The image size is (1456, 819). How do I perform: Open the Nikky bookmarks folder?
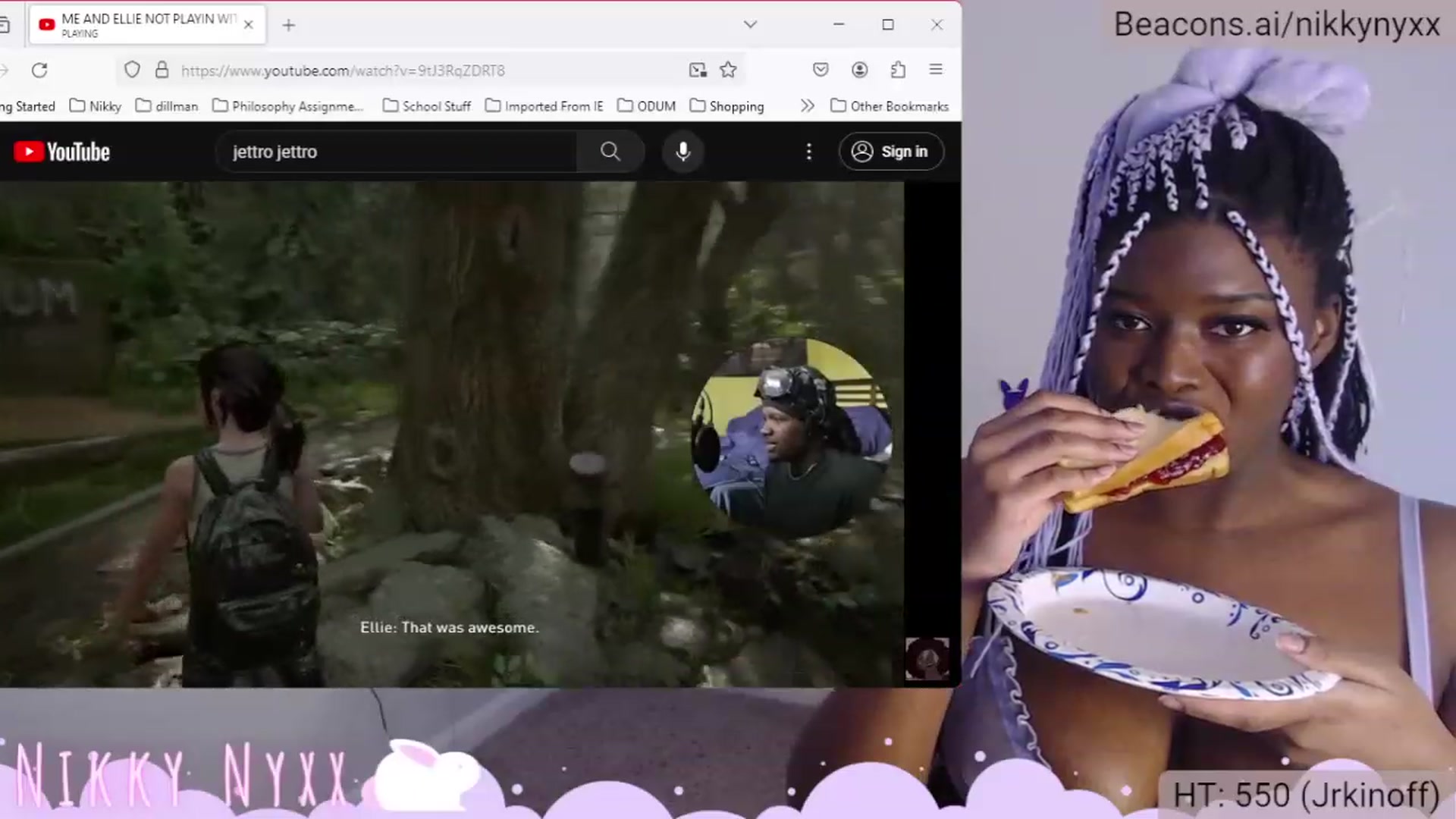[x=96, y=106]
